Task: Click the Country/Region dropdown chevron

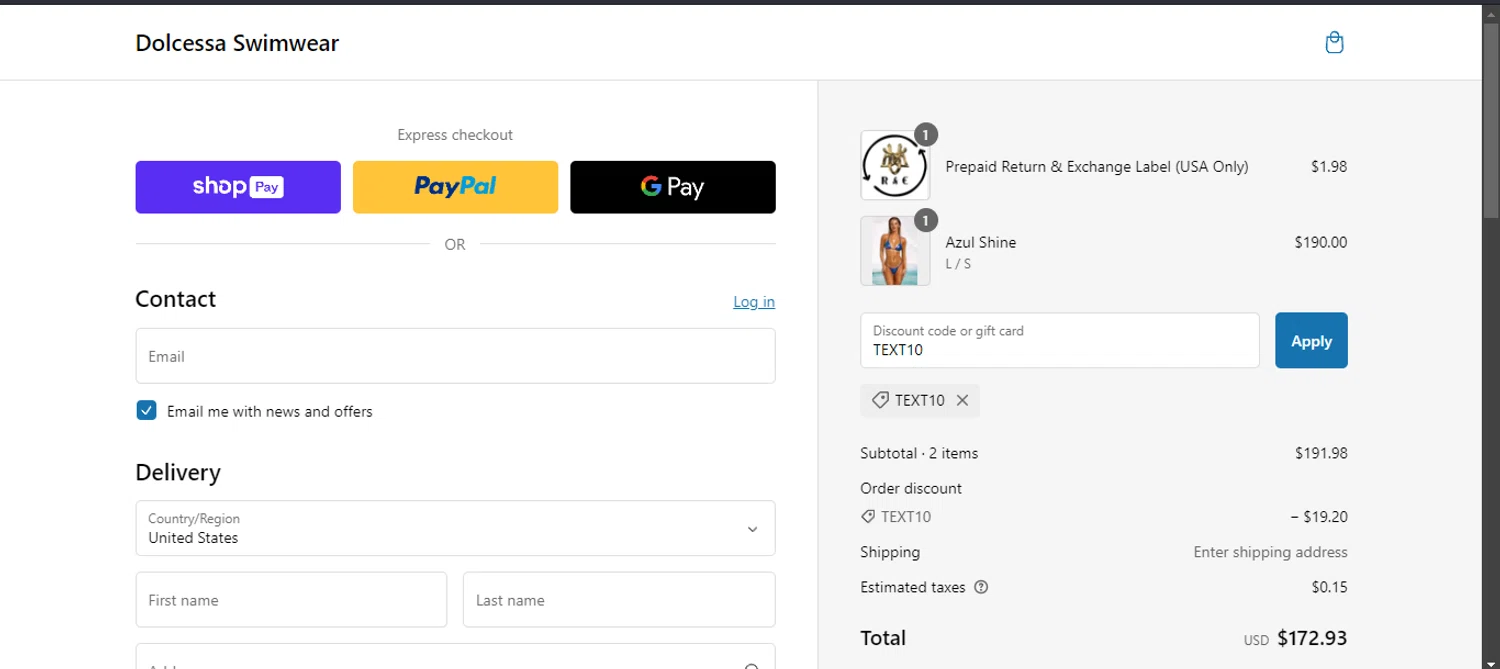Action: point(753,529)
